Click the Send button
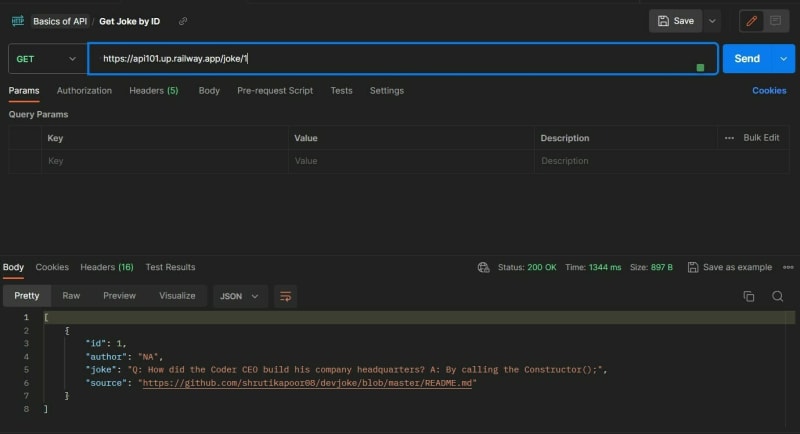Viewport: 800px width, 434px height. 747,59
